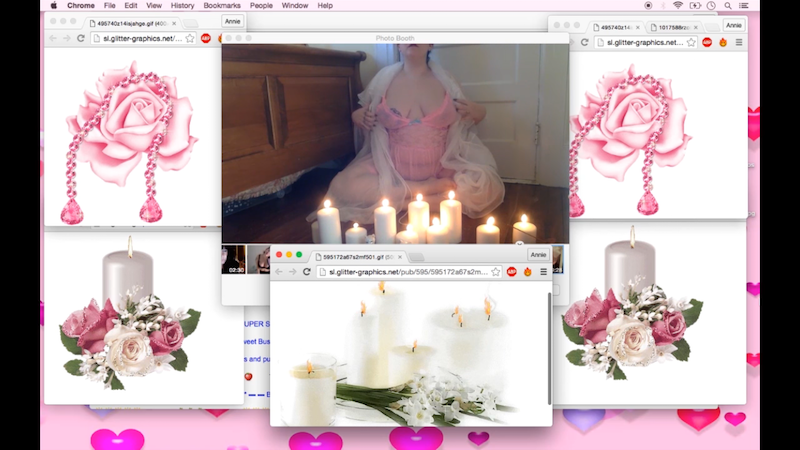Open the Annie profile switcher in the front window
The width and height of the screenshot is (800, 450).
[x=539, y=255]
